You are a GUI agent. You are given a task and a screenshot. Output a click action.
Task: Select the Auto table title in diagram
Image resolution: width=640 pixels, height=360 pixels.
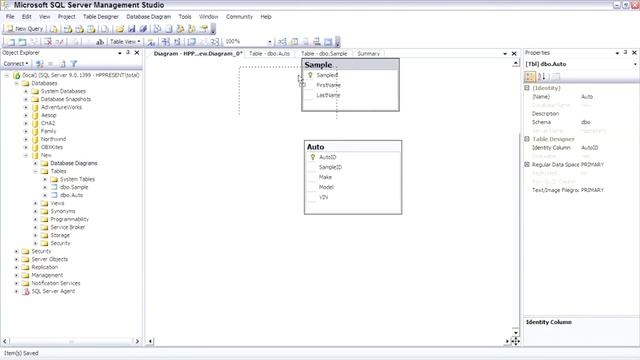click(316, 147)
